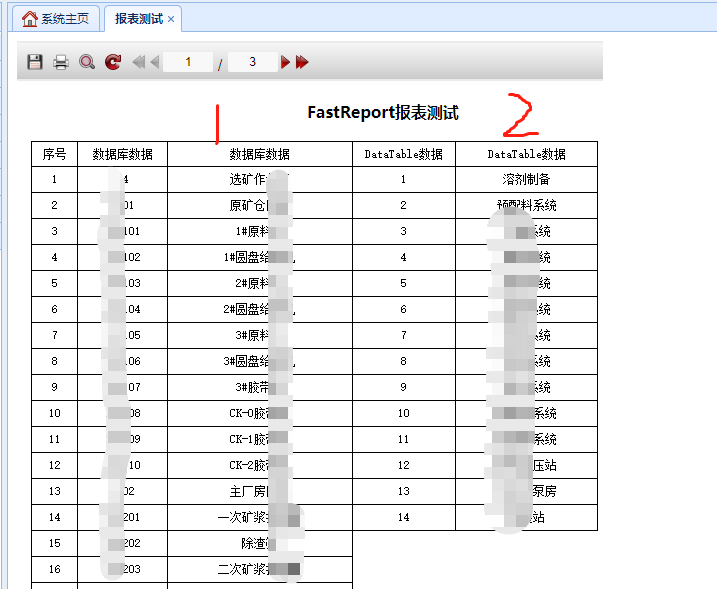Screen dimensions: 717x589
Task: Click 序号 cell with value 1
Action: (54, 179)
